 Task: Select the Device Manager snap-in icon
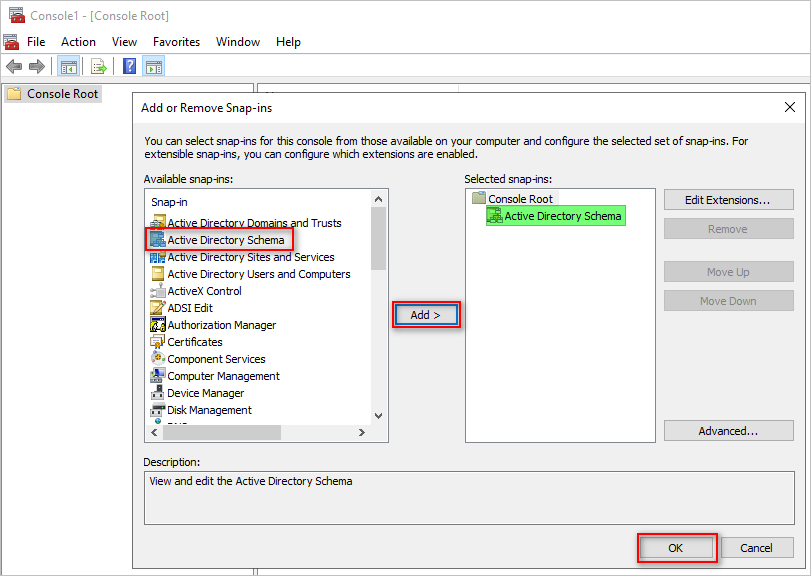(x=158, y=393)
